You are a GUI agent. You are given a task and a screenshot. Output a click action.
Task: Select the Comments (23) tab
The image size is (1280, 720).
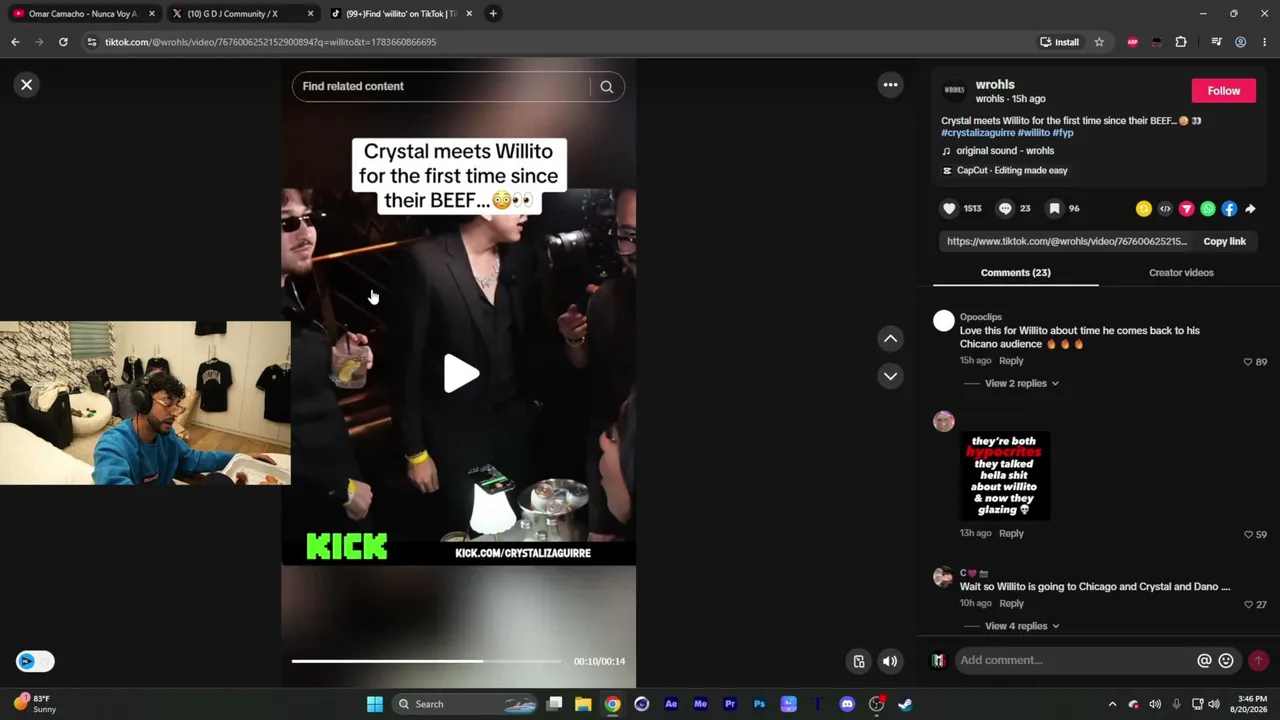(1015, 272)
